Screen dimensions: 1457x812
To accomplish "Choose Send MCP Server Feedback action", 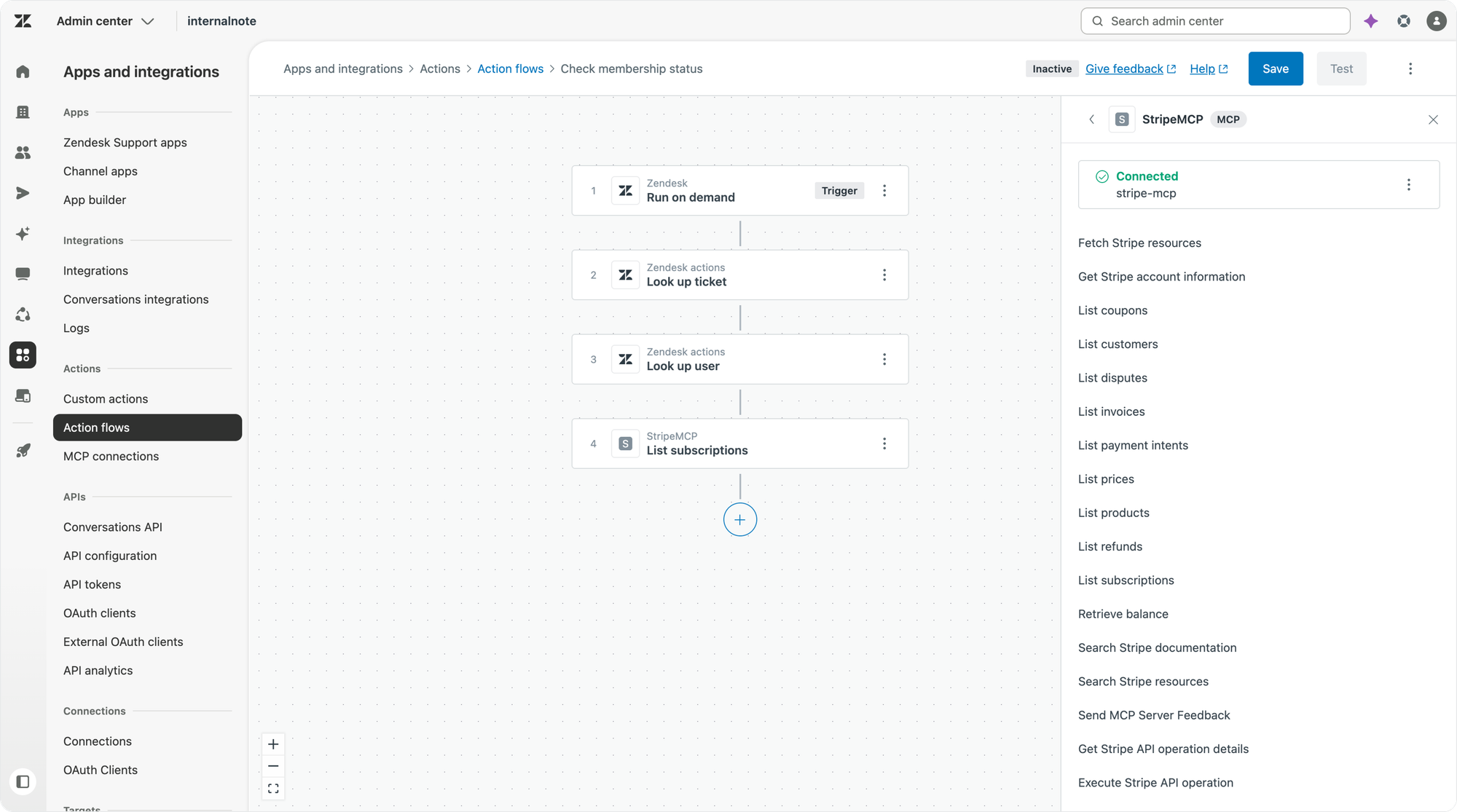I will [1154, 715].
